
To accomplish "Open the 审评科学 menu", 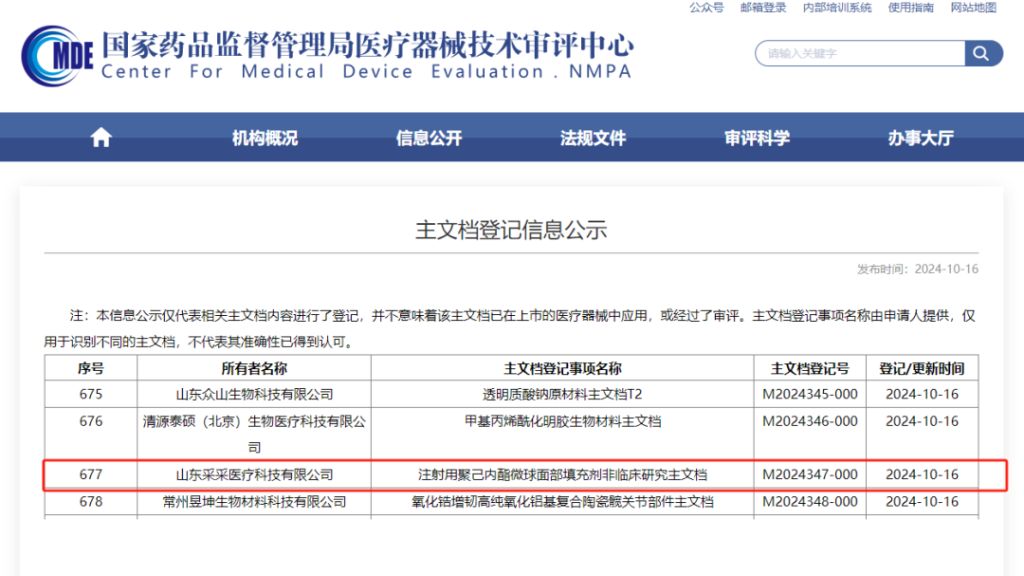I will tap(757, 138).
